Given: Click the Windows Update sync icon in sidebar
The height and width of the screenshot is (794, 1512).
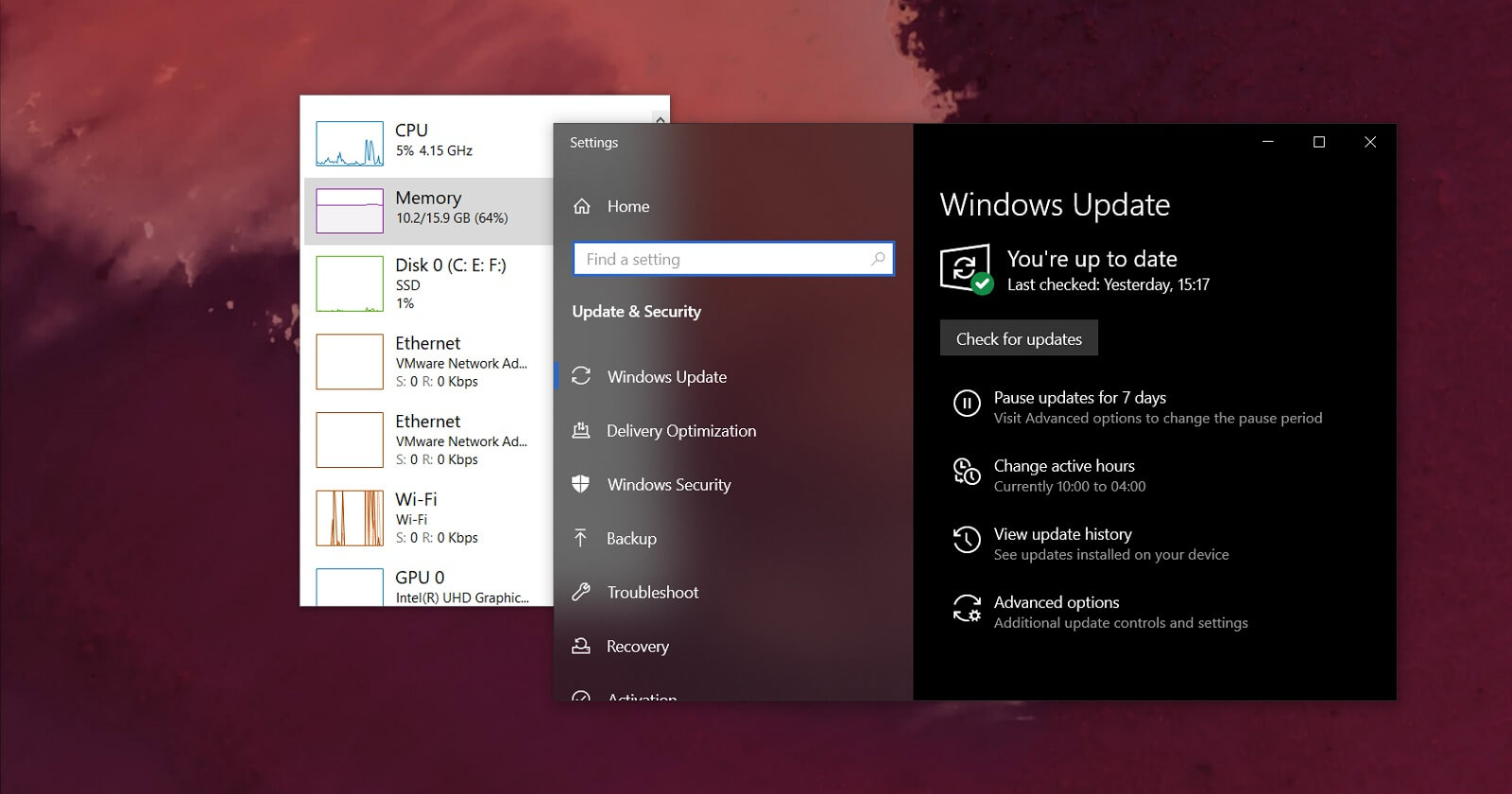Looking at the screenshot, I should 581,376.
